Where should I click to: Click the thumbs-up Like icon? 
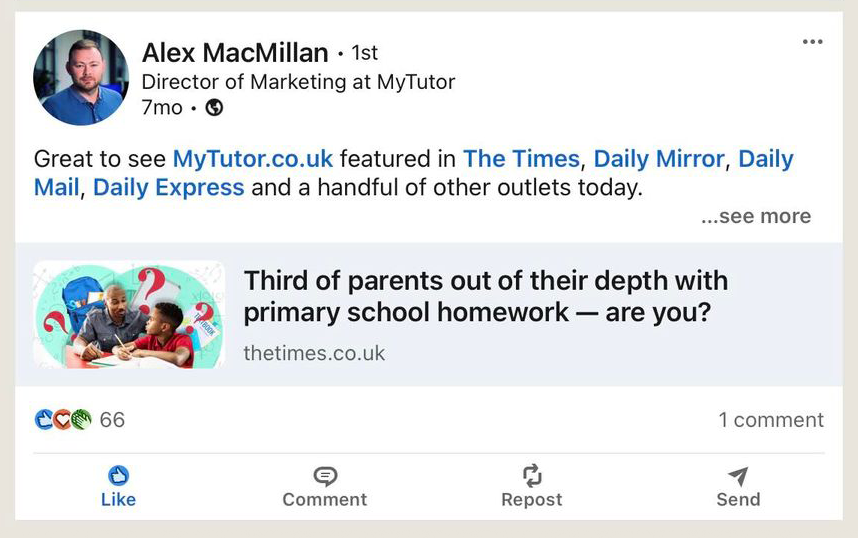click(x=118, y=476)
